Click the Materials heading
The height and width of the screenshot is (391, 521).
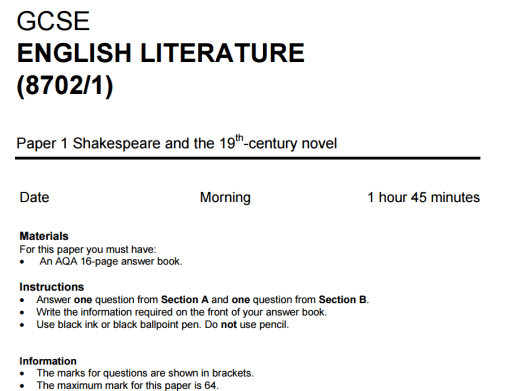click(44, 236)
